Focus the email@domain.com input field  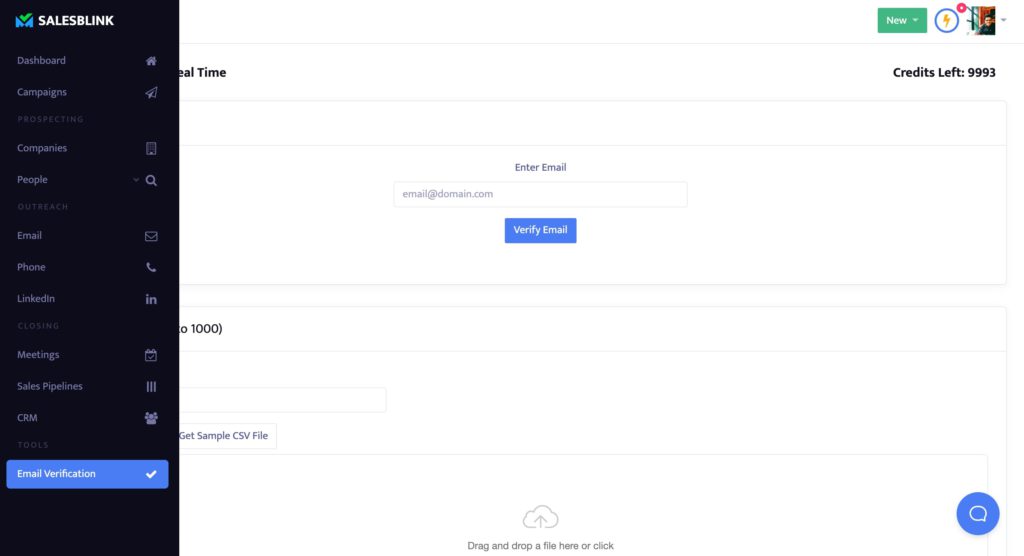(540, 194)
